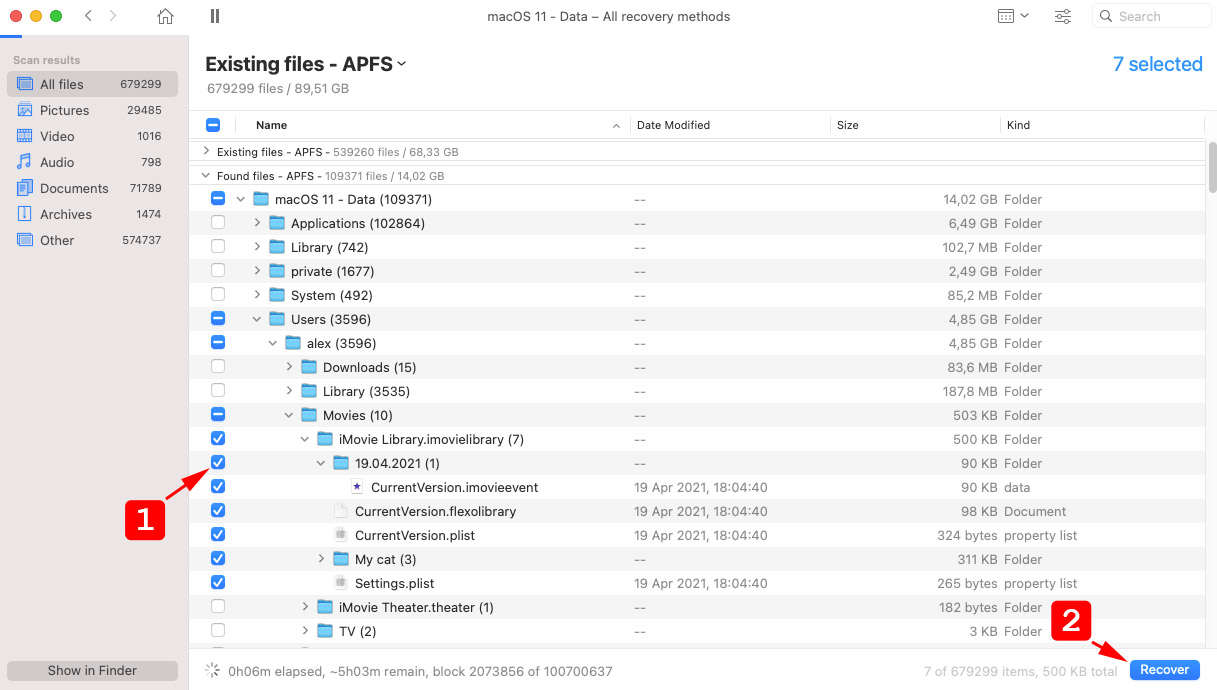1217x690 pixels.
Task: Expand the Applications (102864) folder
Action: (x=257, y=223)
